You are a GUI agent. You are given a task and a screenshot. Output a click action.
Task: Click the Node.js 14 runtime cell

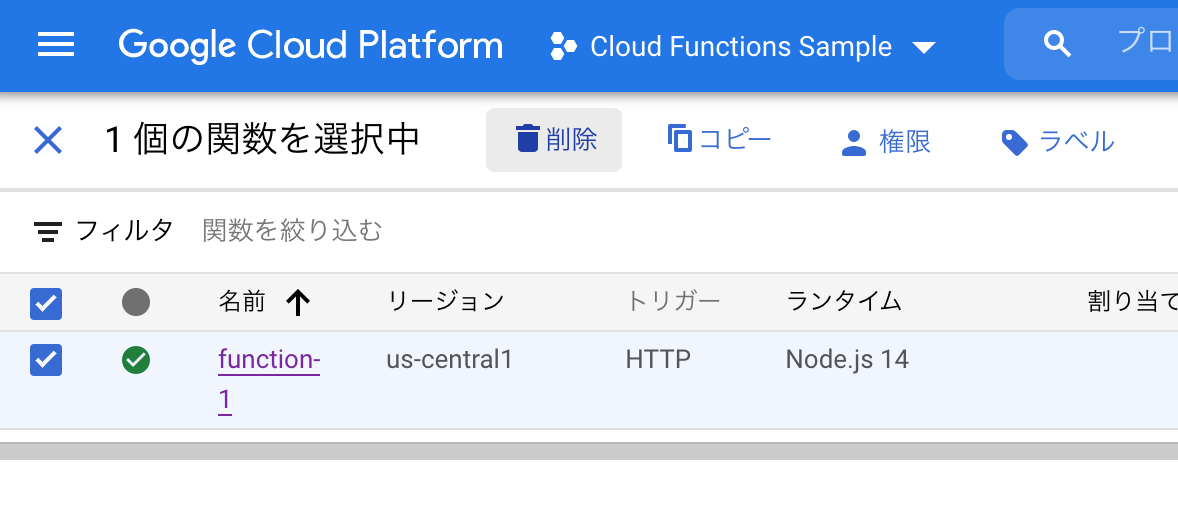(x=847, y=360)
